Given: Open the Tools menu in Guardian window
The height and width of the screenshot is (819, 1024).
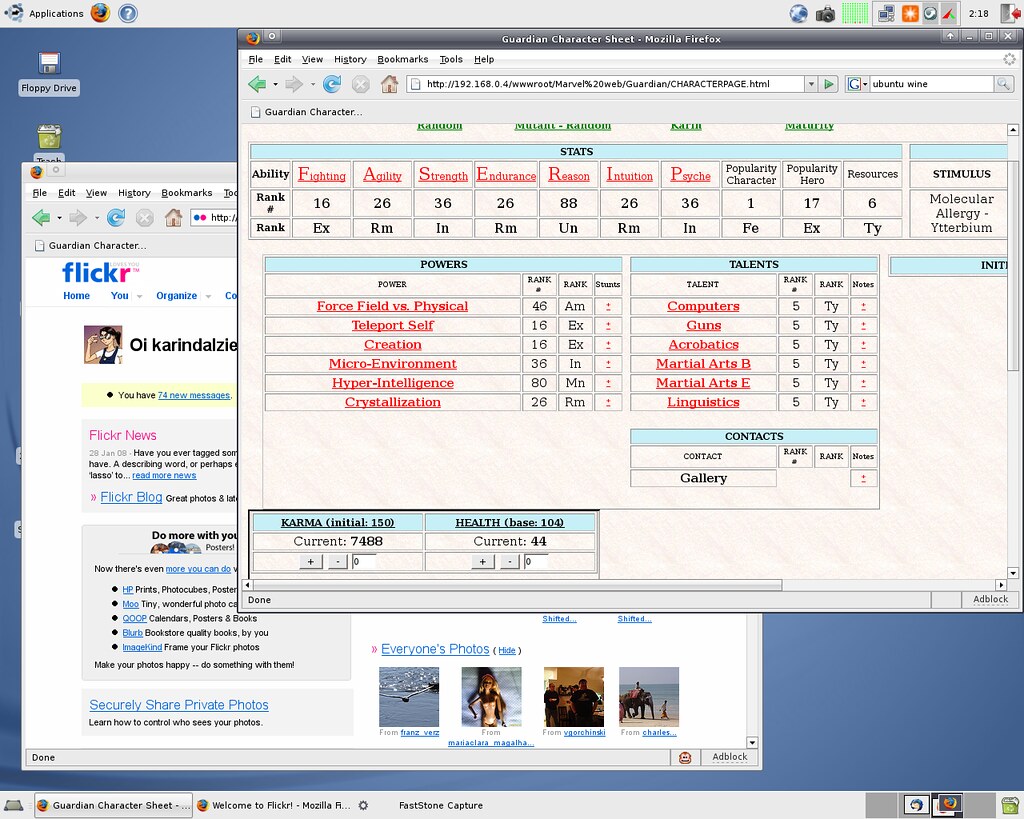Looking at the screenshot, I should tap(450, 60).
